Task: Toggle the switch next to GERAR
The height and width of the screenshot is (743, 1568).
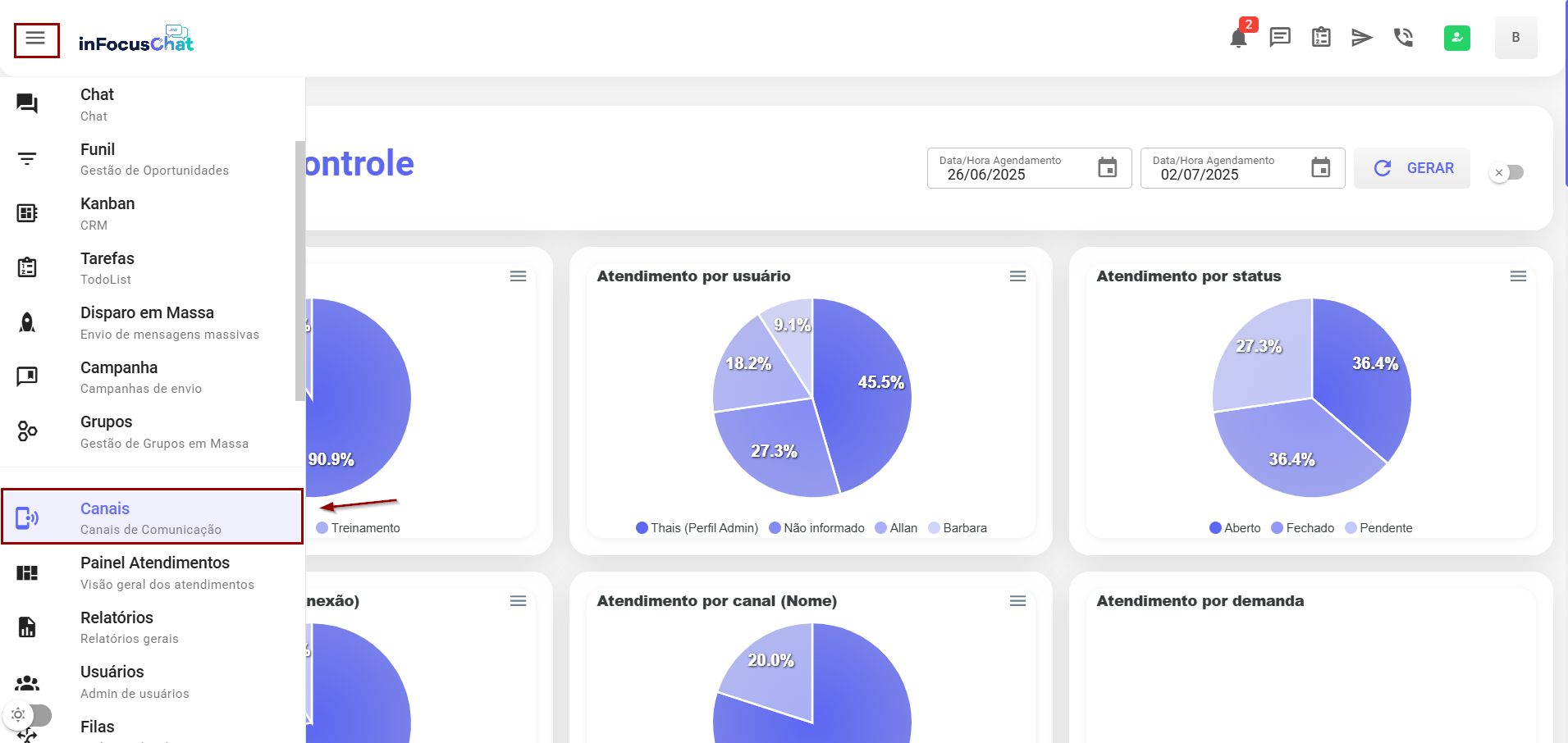Action: click(1507, 172)
